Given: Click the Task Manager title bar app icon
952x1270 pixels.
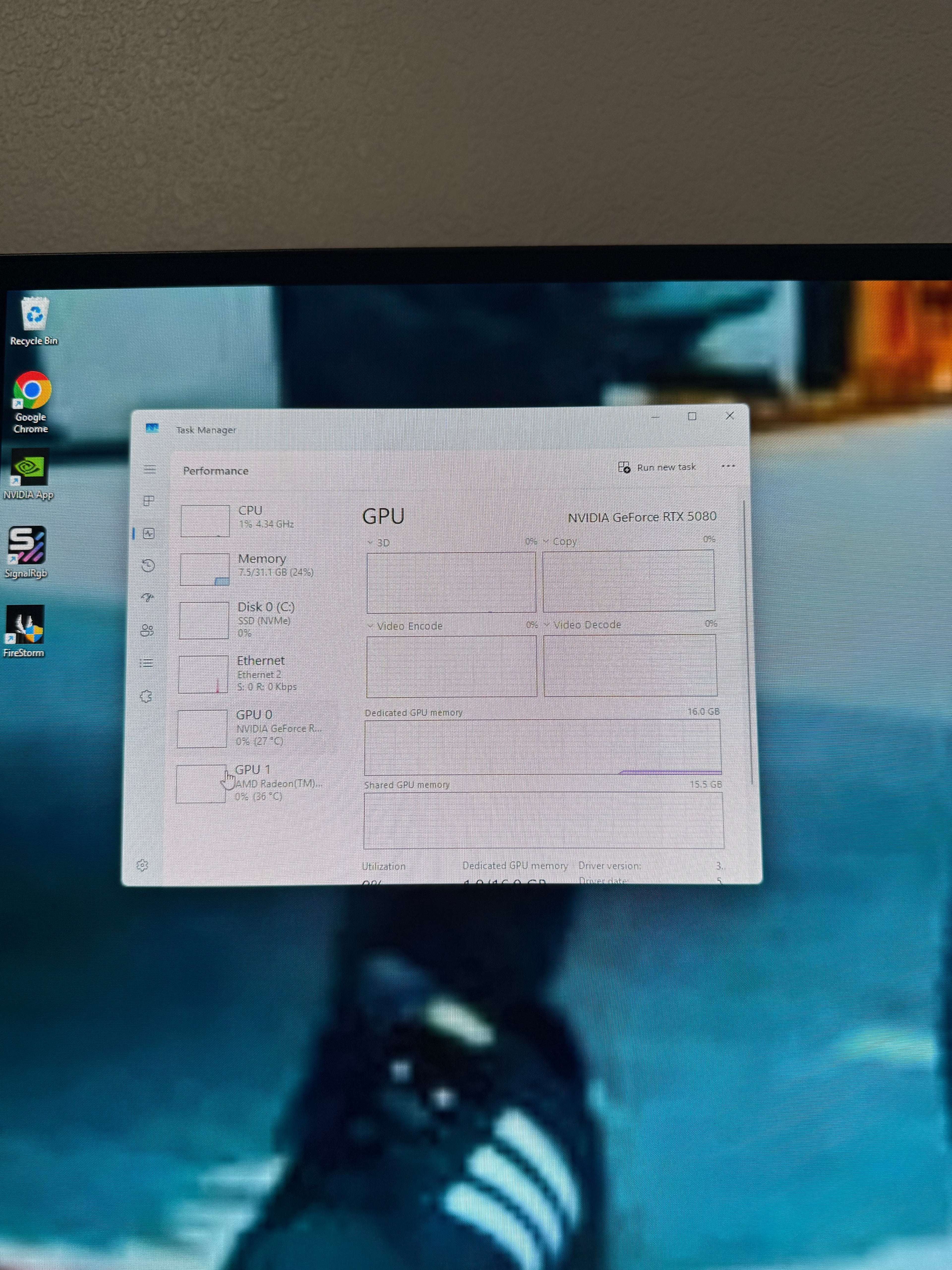Looking at the screenshot, I should click(x=151, y=428).
